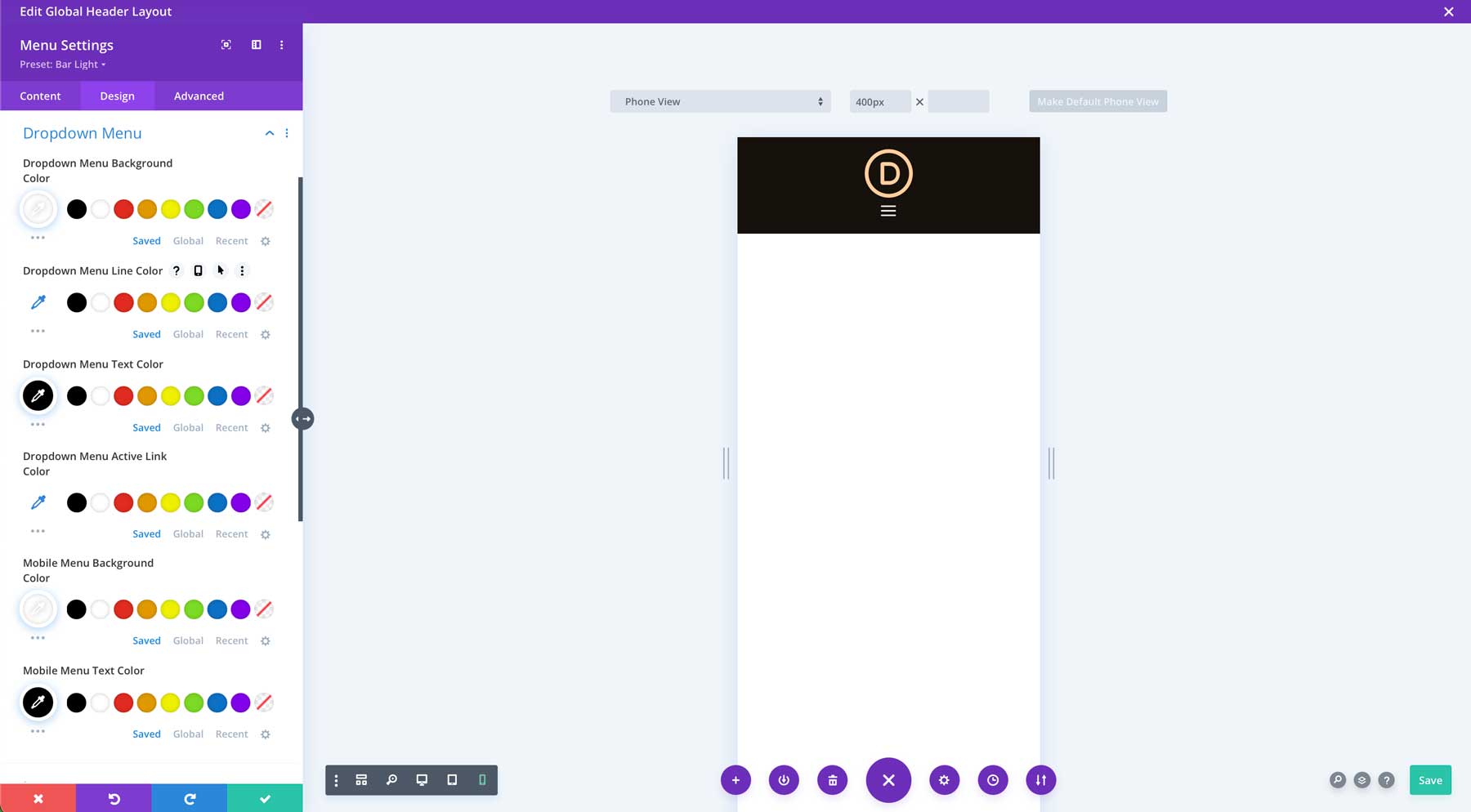Viewport: 1471px width, 812px height.
Task: Toggle hover state for Dropdown Menu Line Color
Action: tap(220, 270)
